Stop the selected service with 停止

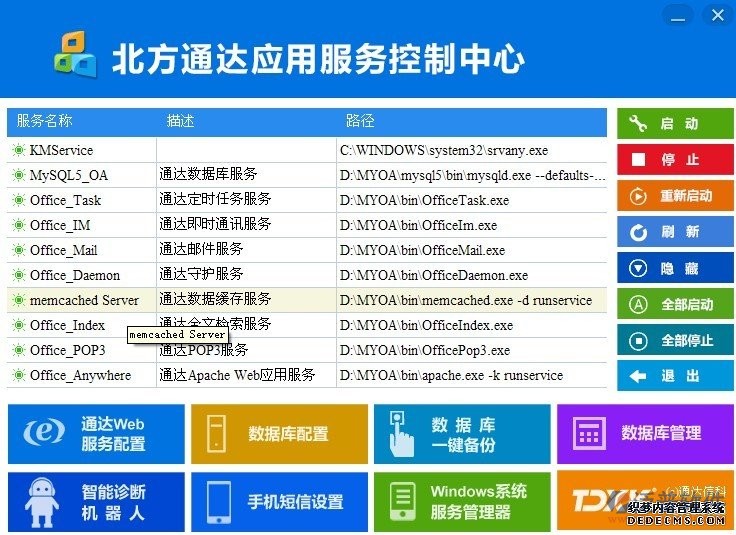pos(675,160)
